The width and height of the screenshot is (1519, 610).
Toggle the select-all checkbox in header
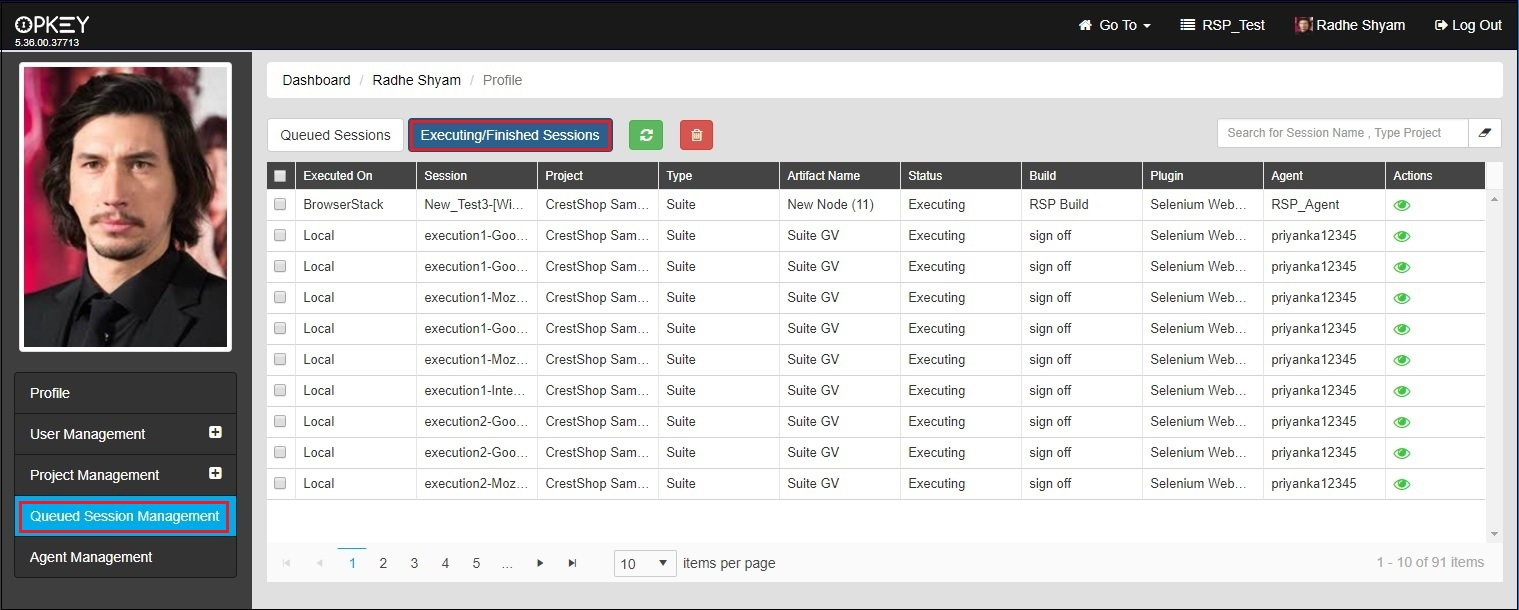(280, 176)
